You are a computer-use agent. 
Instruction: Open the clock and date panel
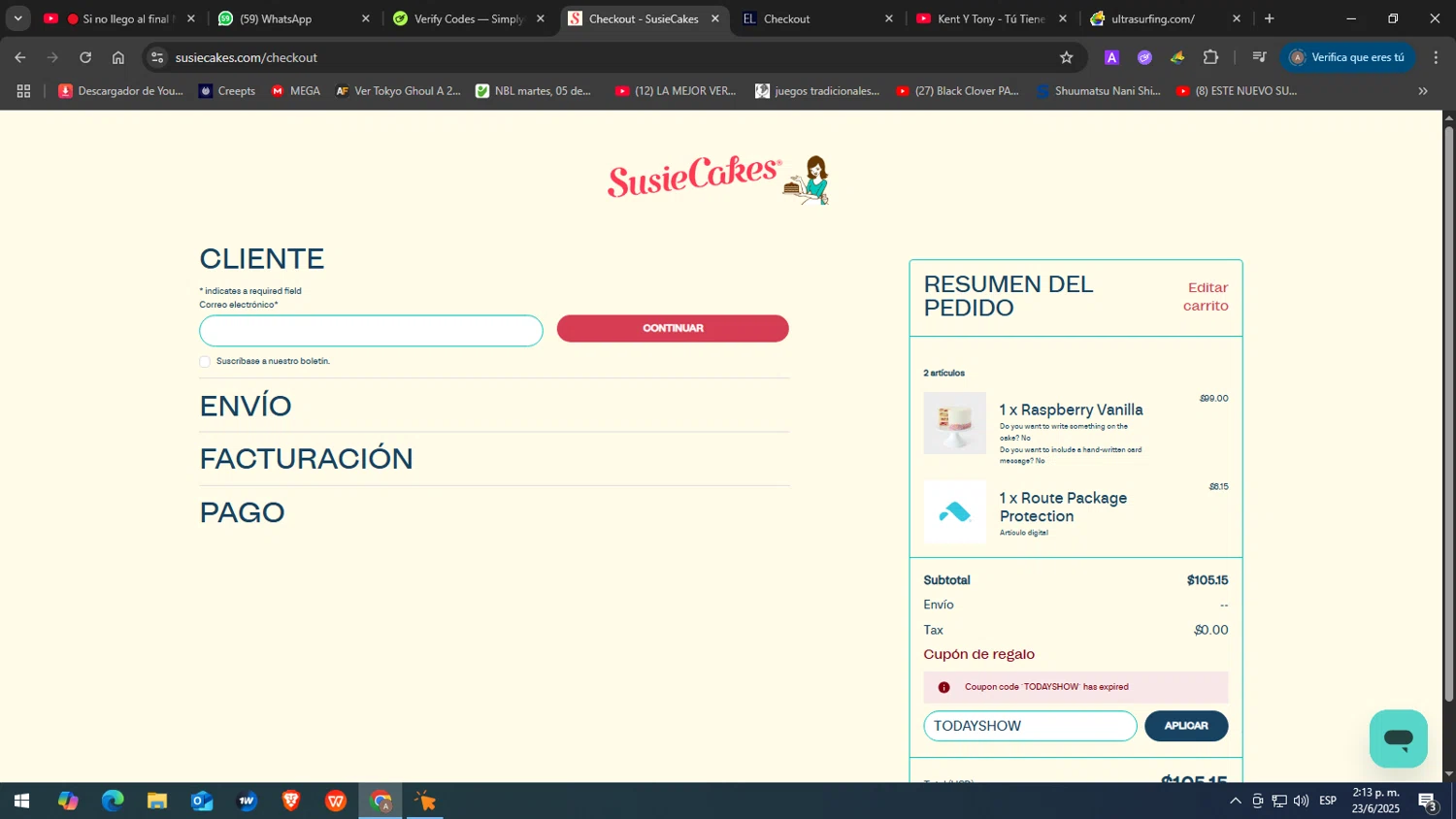pyautogui.click(x=1375, y=801)
